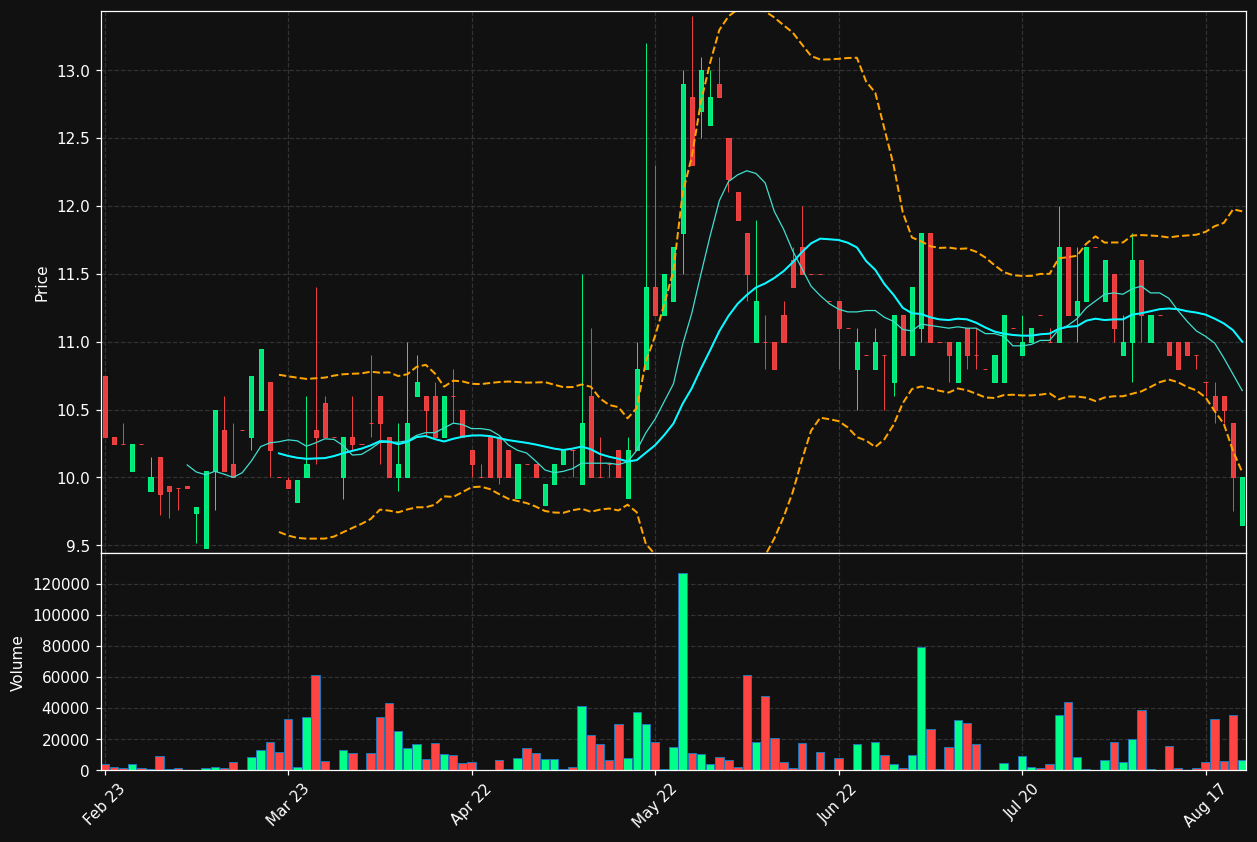
Task: Click the Jun 22 date label
Action: [838, 804]
